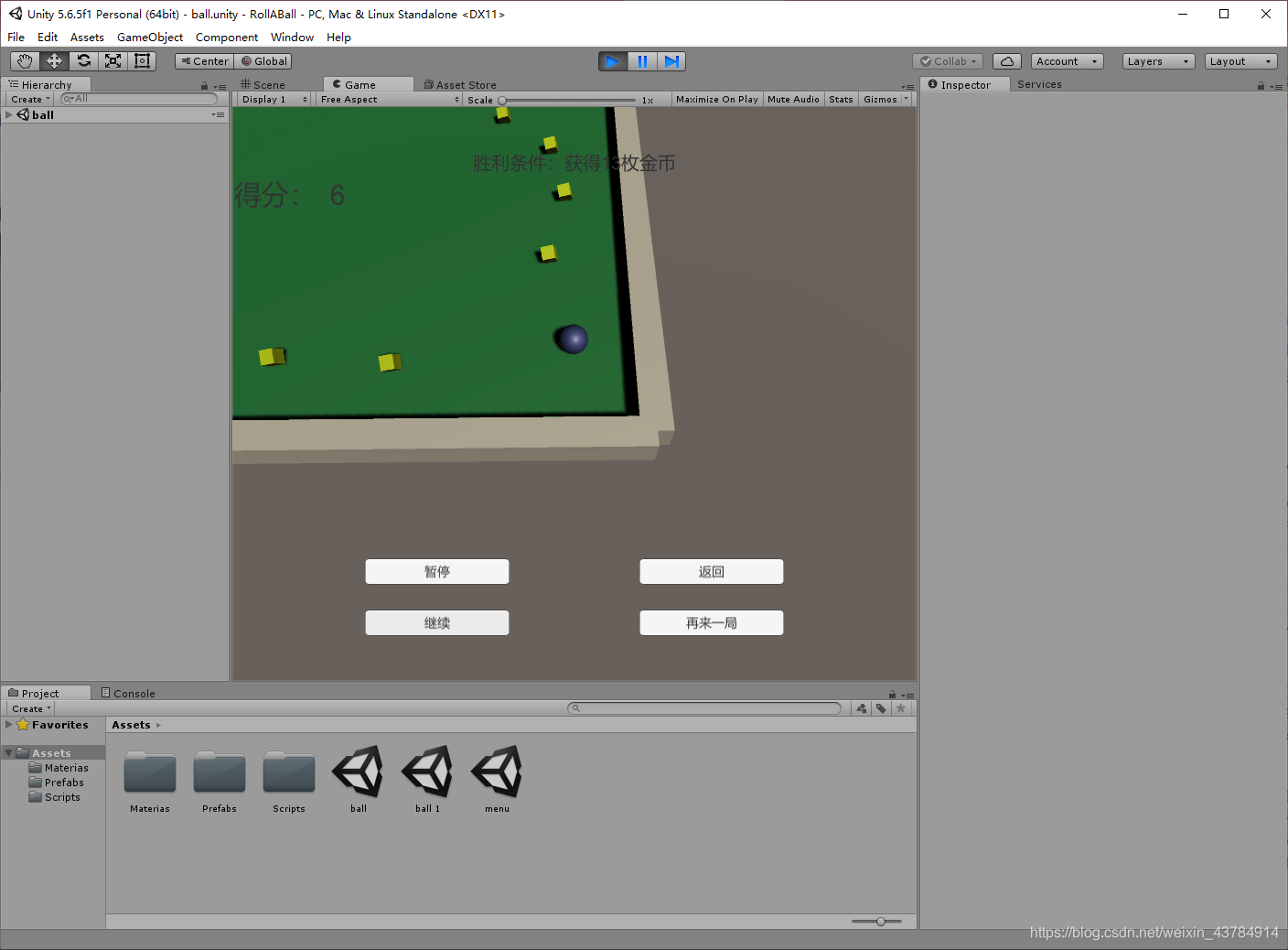
Task: Toggle the Hierarchy panel lock icon
Action: pyautogui.click(x=204, y=86)
